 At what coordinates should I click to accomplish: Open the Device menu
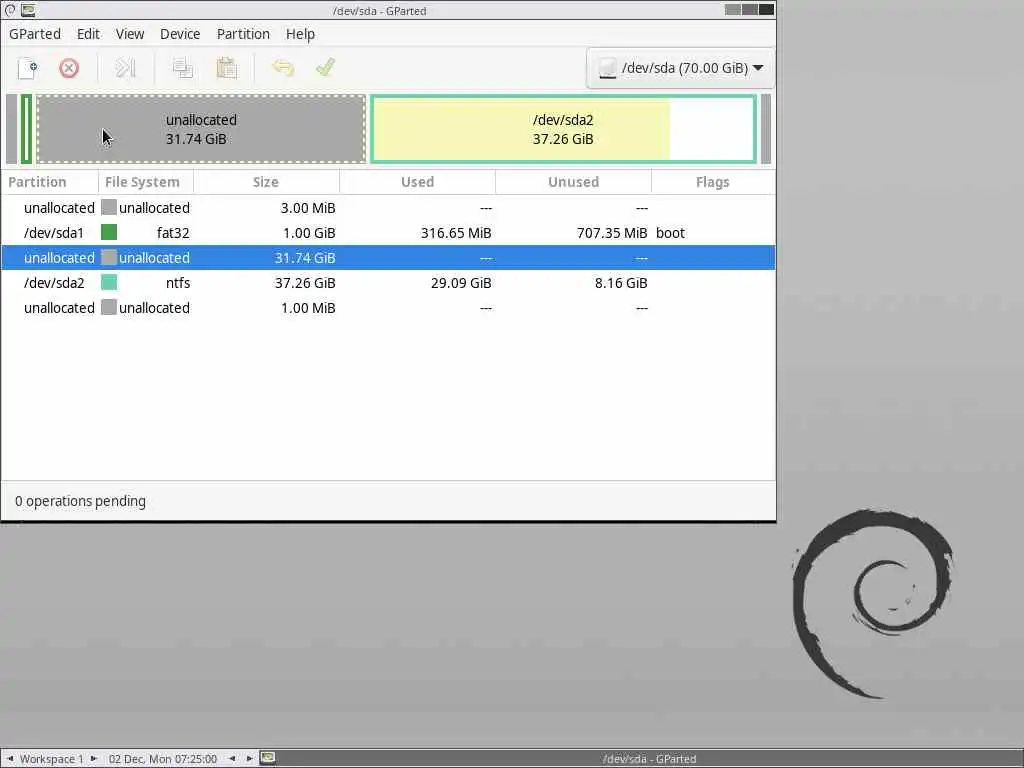[180, 34]
